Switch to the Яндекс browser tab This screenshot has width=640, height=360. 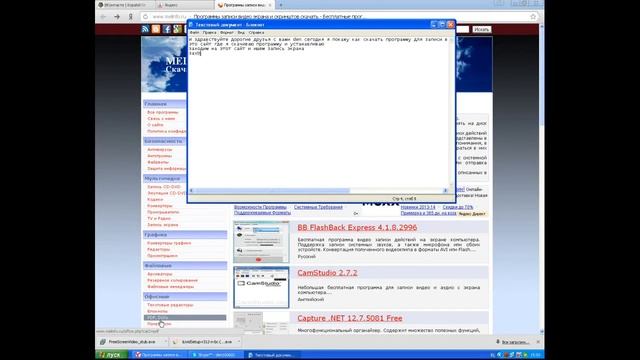[x=184, y=5]
